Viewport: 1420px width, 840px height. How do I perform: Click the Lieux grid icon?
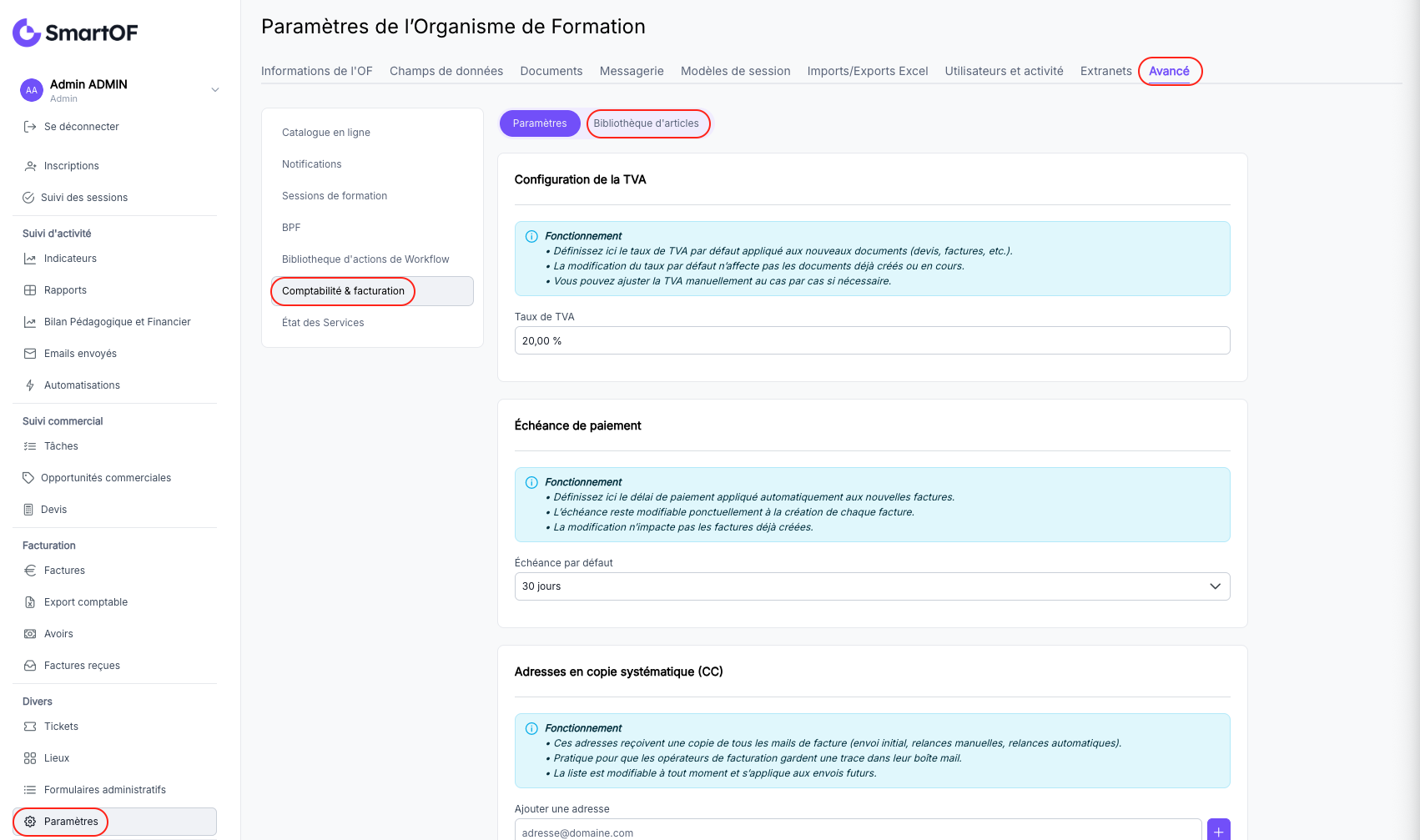[x=30, y=758]
